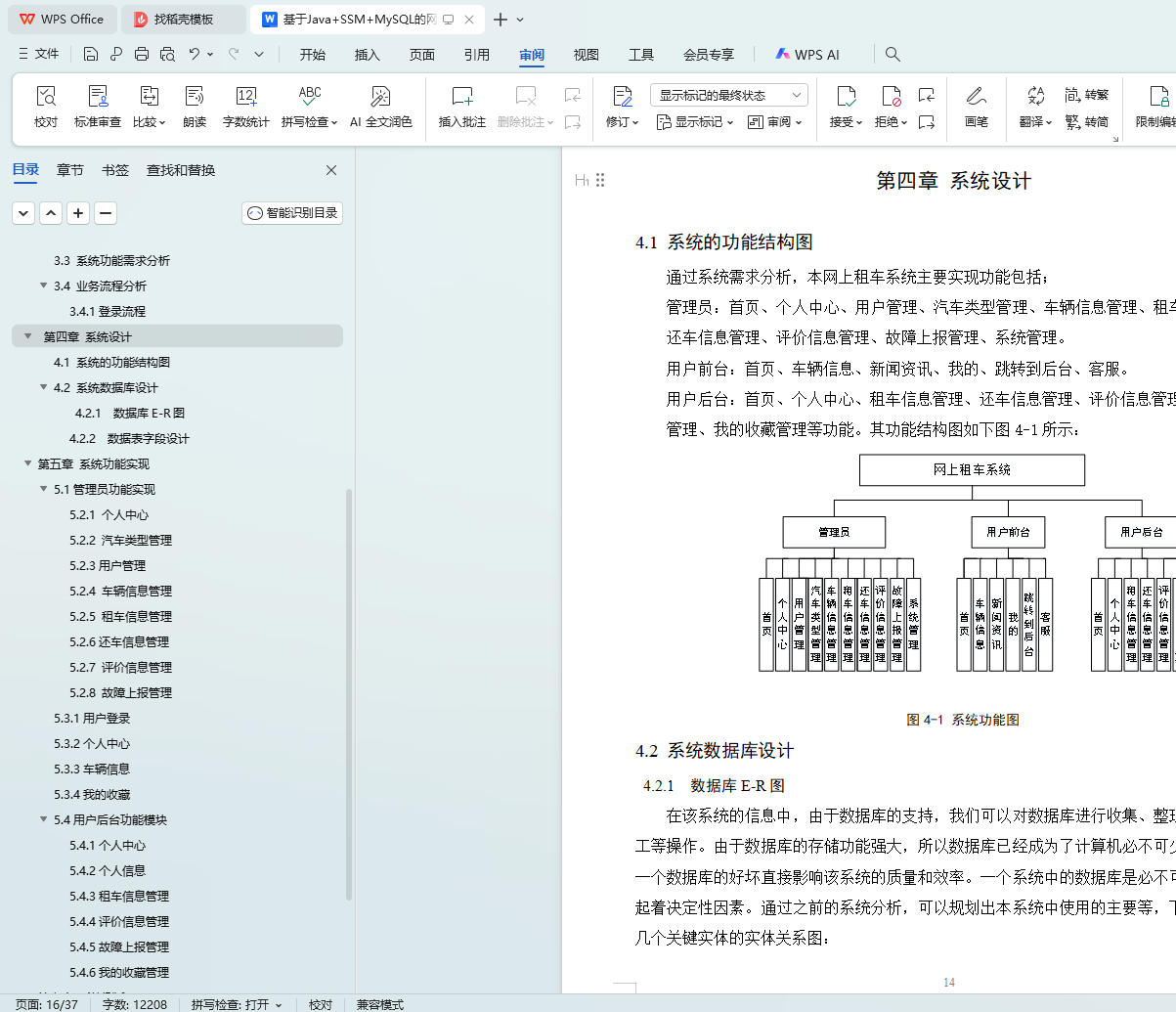Click 页面: 16/37 in status bar
Viewport: 1176px width, 1012px height.
(47, 1004)
